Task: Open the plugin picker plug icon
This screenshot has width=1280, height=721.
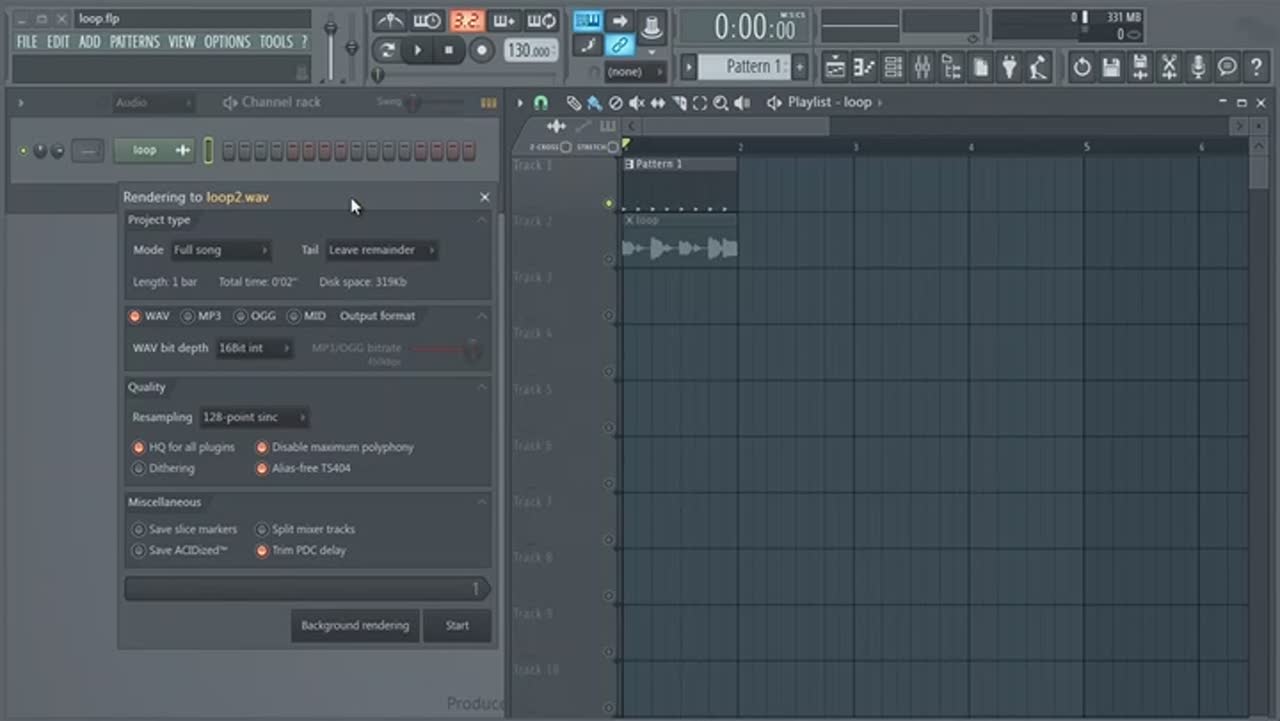Action: [x=1010, y=67]
